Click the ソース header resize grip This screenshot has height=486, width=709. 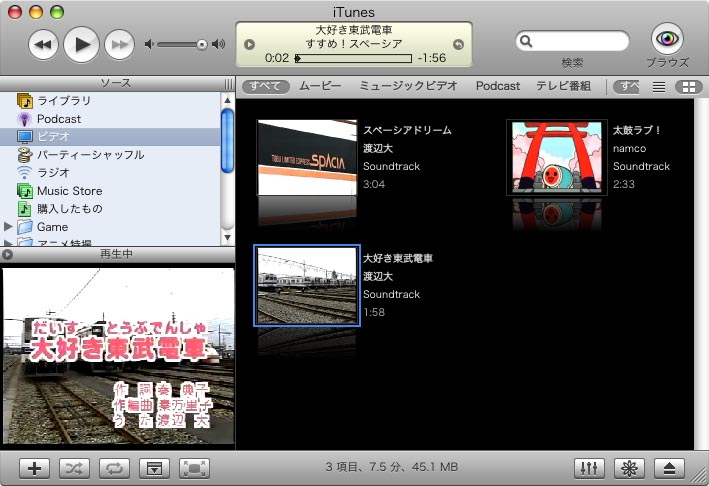click(x=229, y=84)
